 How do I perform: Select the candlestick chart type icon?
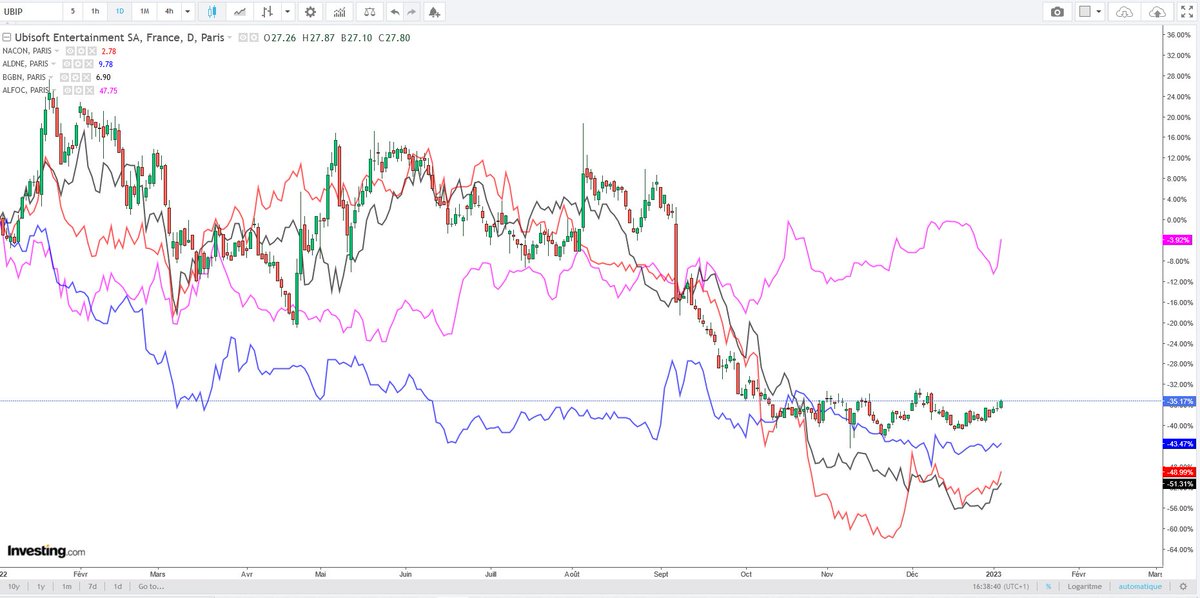(211, 12)
